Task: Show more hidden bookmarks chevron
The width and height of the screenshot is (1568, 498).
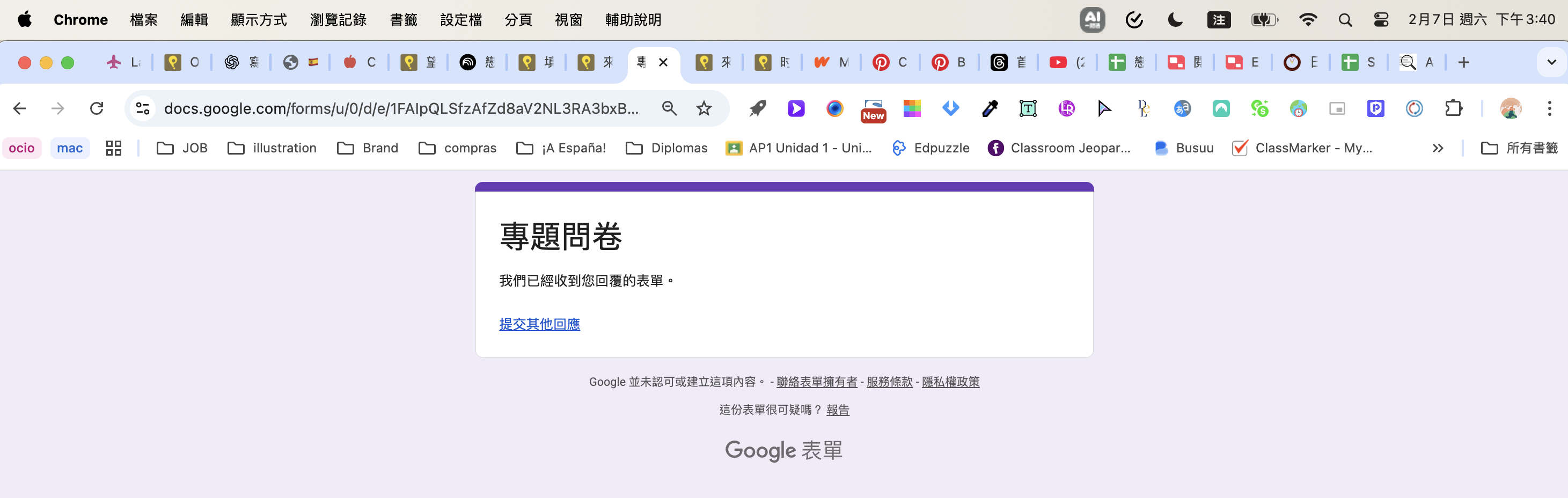Action: point(1438,148)
